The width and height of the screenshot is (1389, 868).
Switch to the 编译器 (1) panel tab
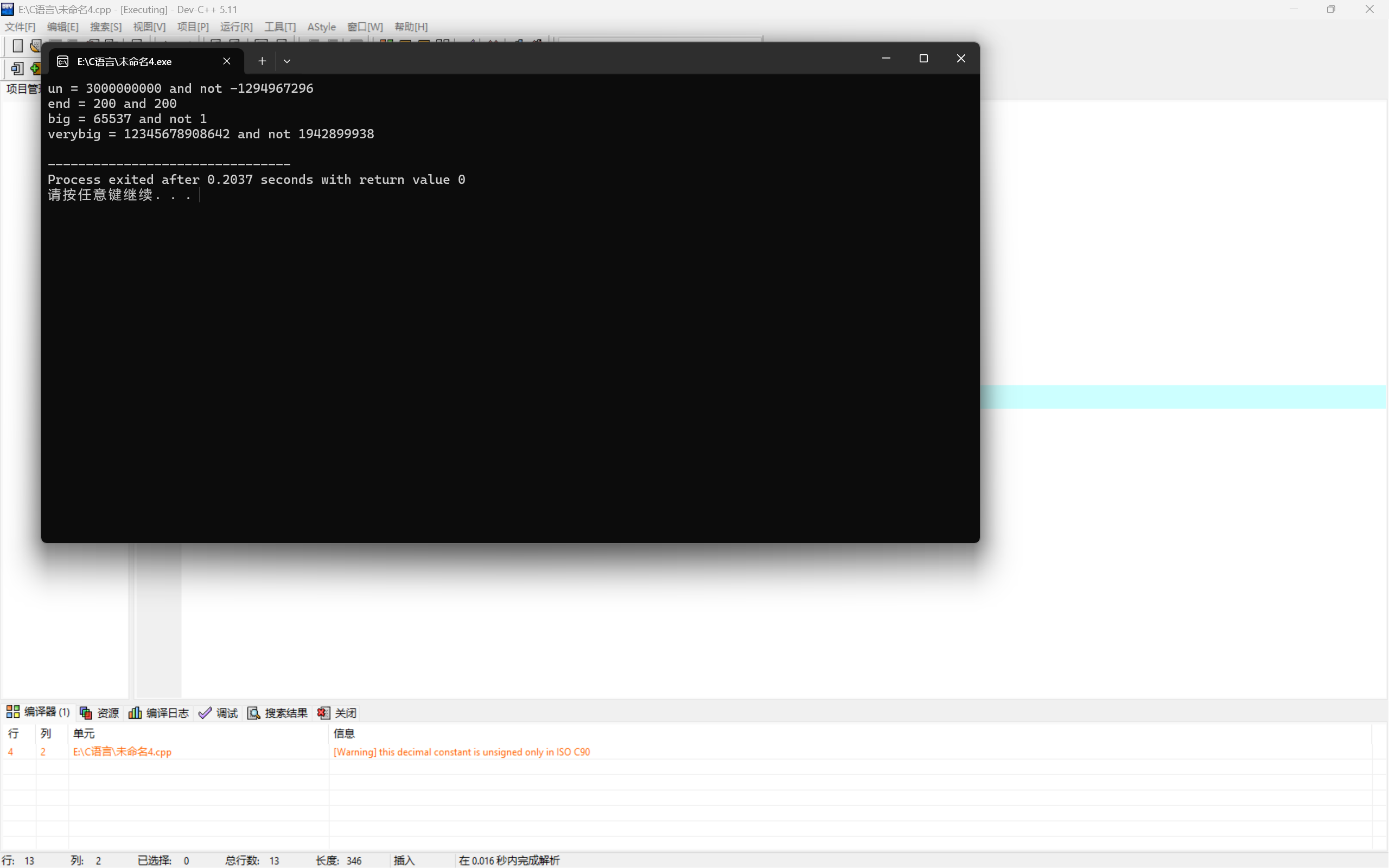point(39,712)
